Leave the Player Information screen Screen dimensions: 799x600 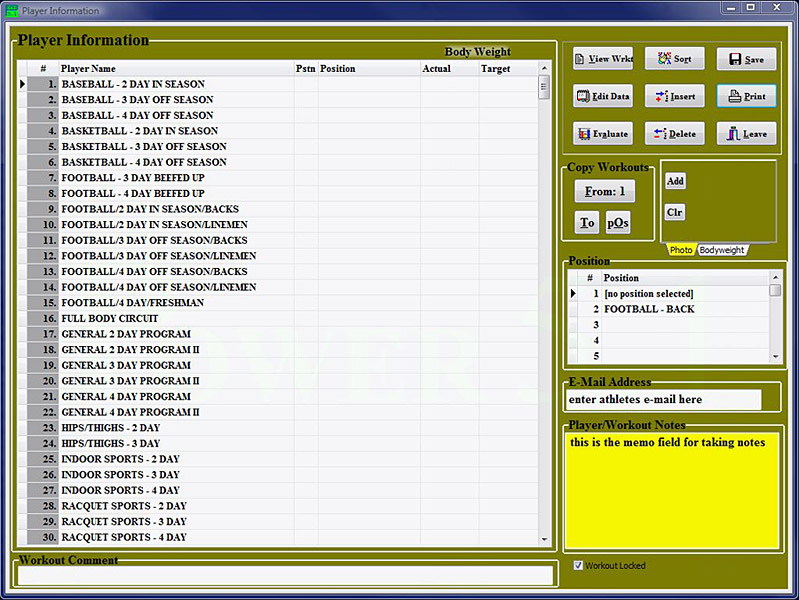tap(746, 134)
